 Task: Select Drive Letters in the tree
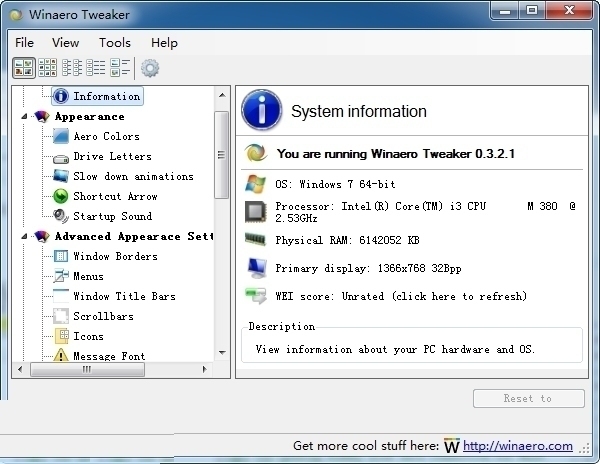tap(112, 156)
